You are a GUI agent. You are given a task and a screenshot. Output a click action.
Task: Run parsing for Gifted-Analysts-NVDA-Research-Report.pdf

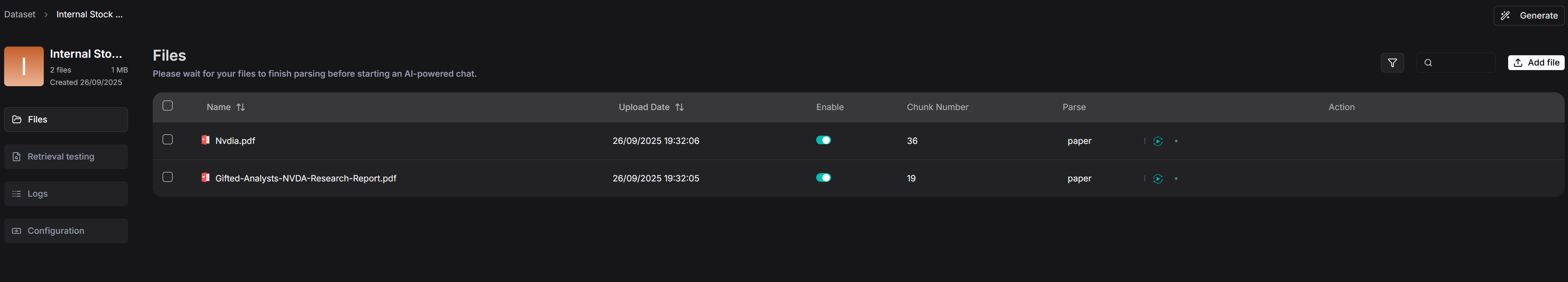[x=1158, y=179]
